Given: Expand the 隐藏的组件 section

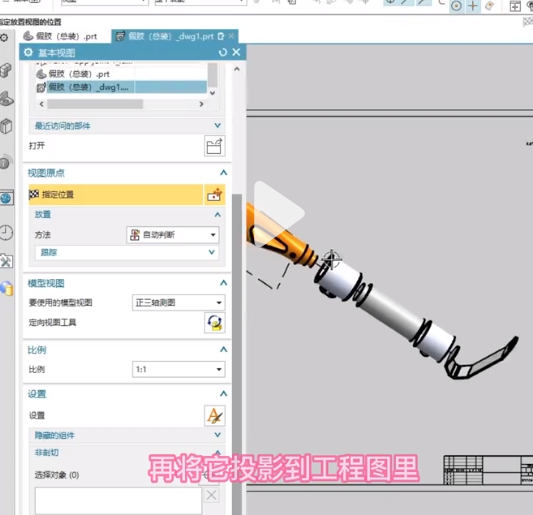Looking at the screenshot, I should pos(126,435).
